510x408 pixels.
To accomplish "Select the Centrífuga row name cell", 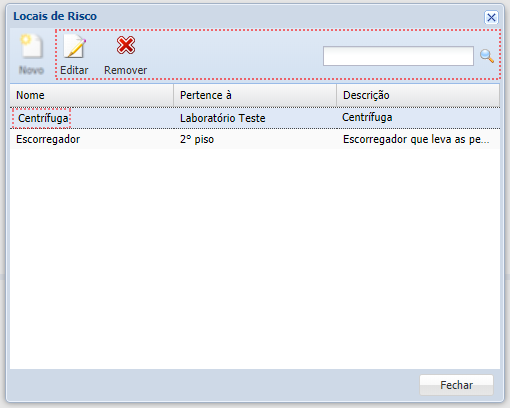I will tap(43, 118).
